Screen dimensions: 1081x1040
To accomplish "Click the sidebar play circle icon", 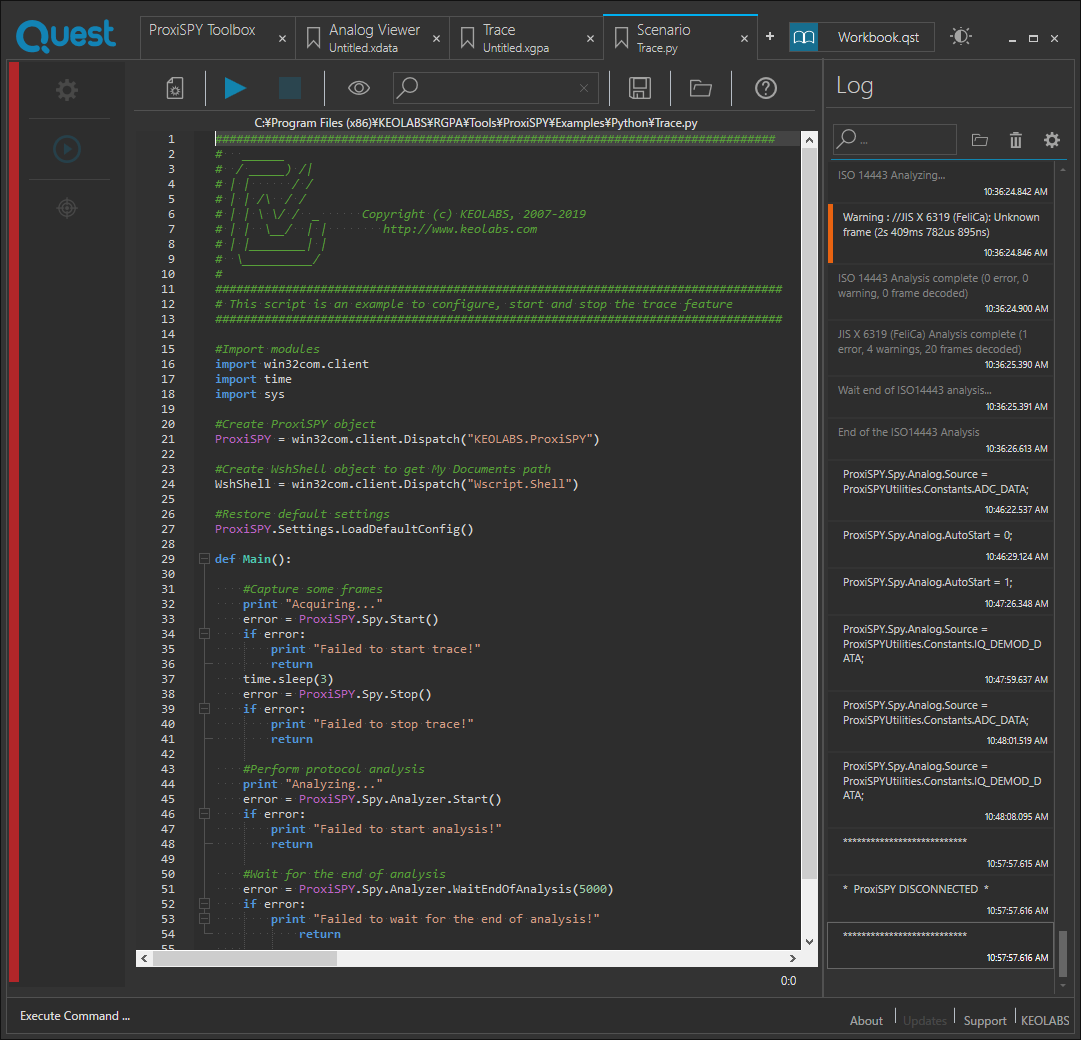I will click(x=67, y=149).
